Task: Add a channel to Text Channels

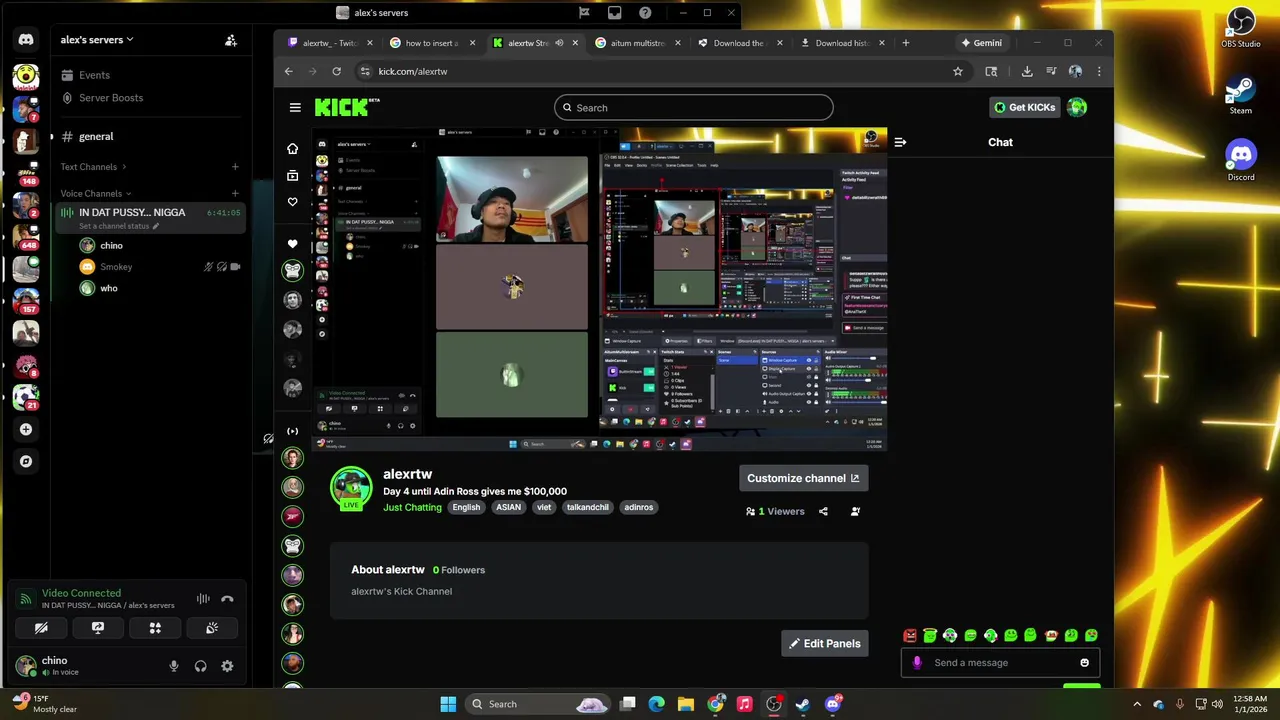Action: (x=235, y=167)
